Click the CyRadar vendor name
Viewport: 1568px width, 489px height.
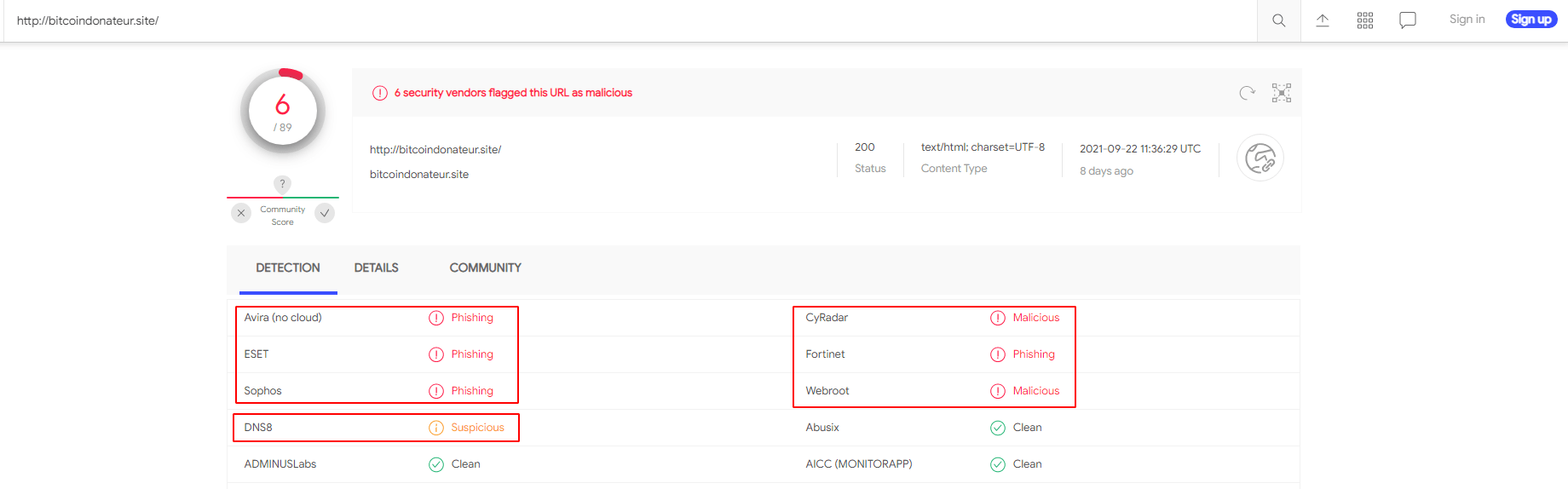click(827, 318)
